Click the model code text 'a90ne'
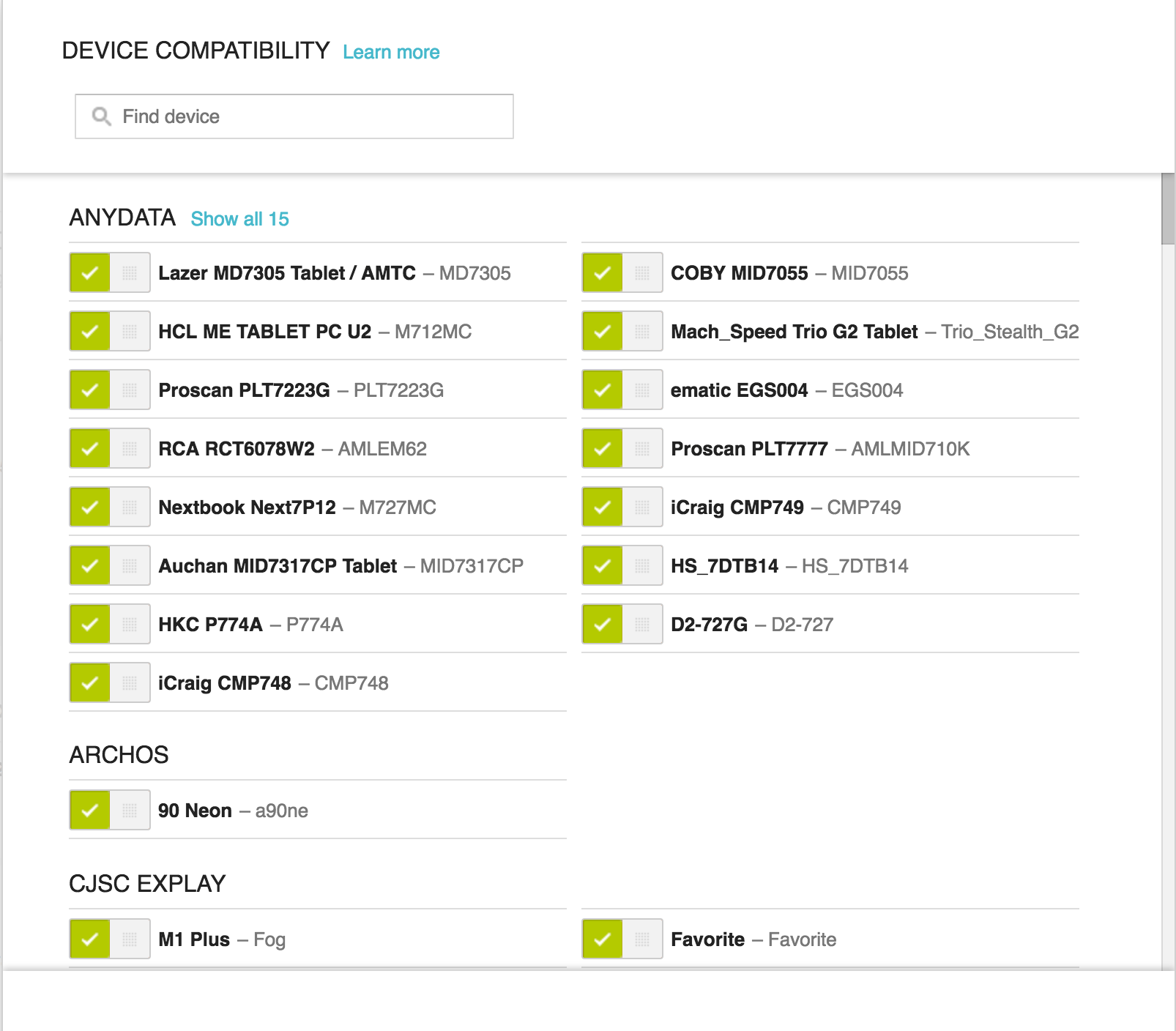This screenshot has width=1176, height=1031. 282,811
